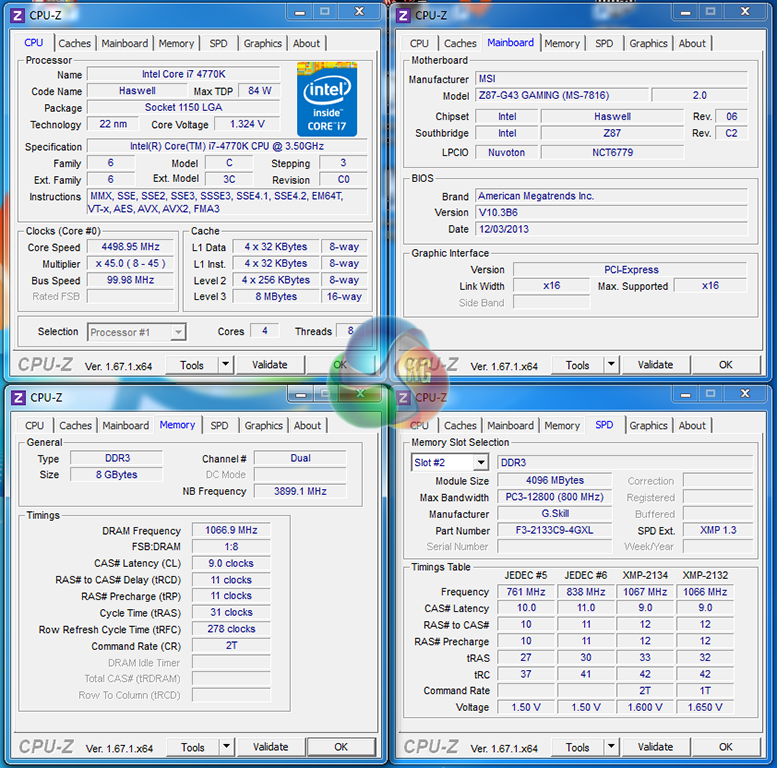The height and width of the screenshot is (768, 777).
Task: Click the Intel Core i7 logo badge
Action: click(326, 98)
